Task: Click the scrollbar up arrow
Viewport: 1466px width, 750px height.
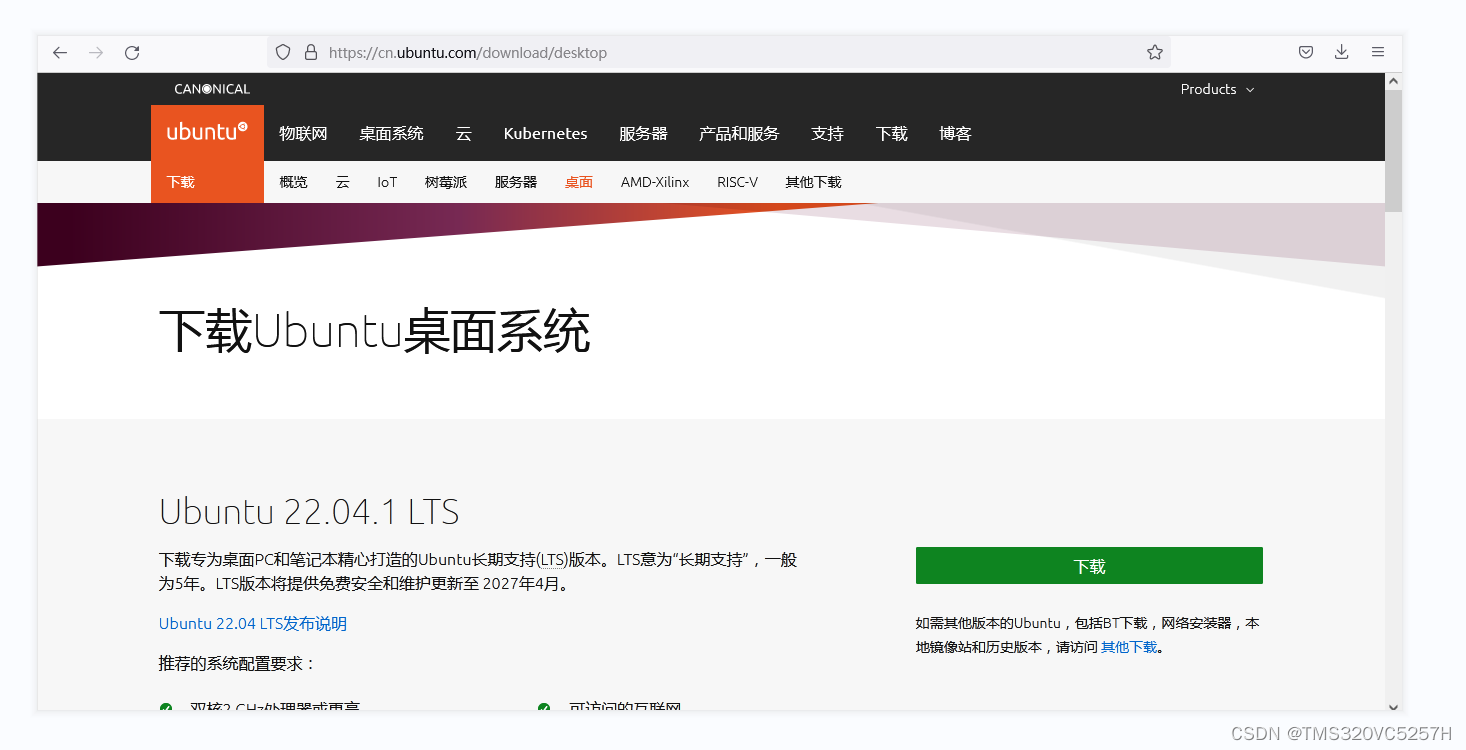Action: [x=1394, y=80]
